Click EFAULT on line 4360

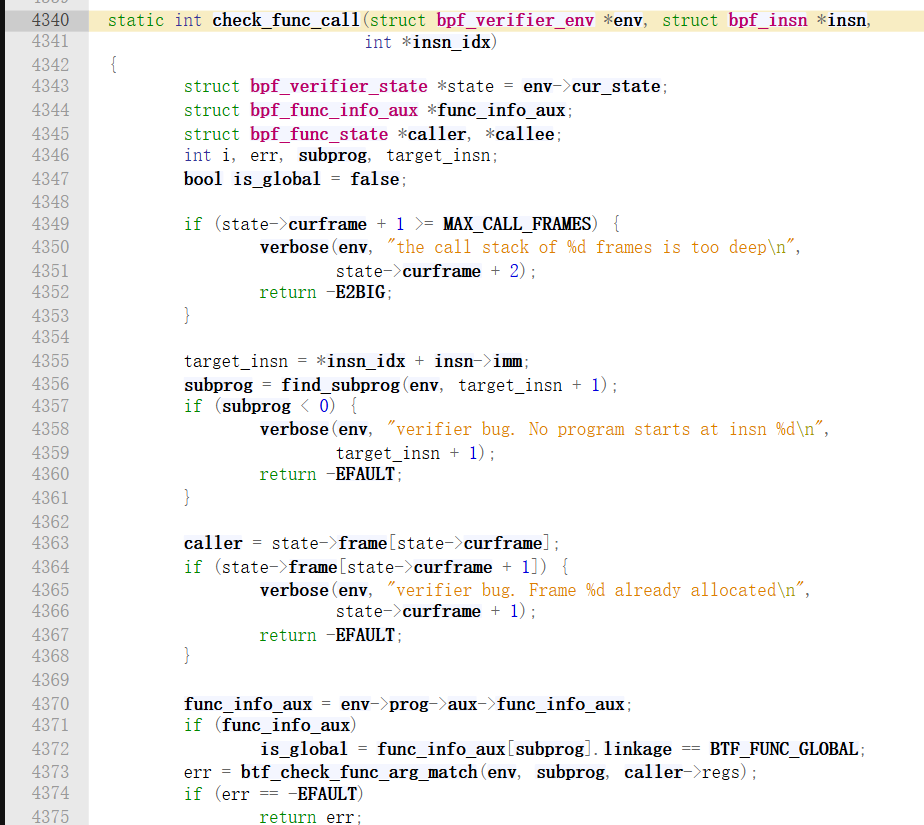tap(365, 474)
